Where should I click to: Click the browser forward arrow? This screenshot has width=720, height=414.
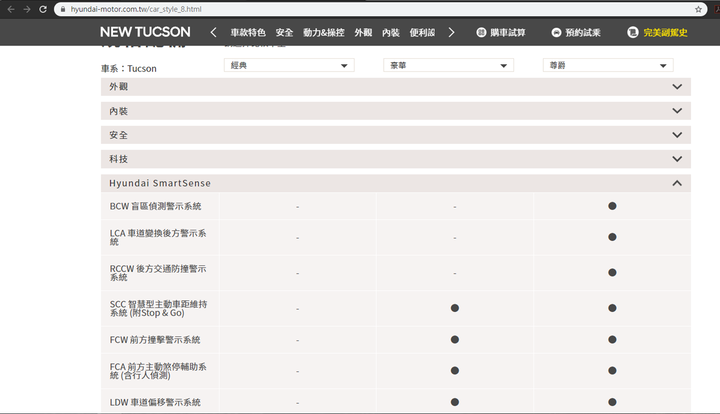click(27, 9)
